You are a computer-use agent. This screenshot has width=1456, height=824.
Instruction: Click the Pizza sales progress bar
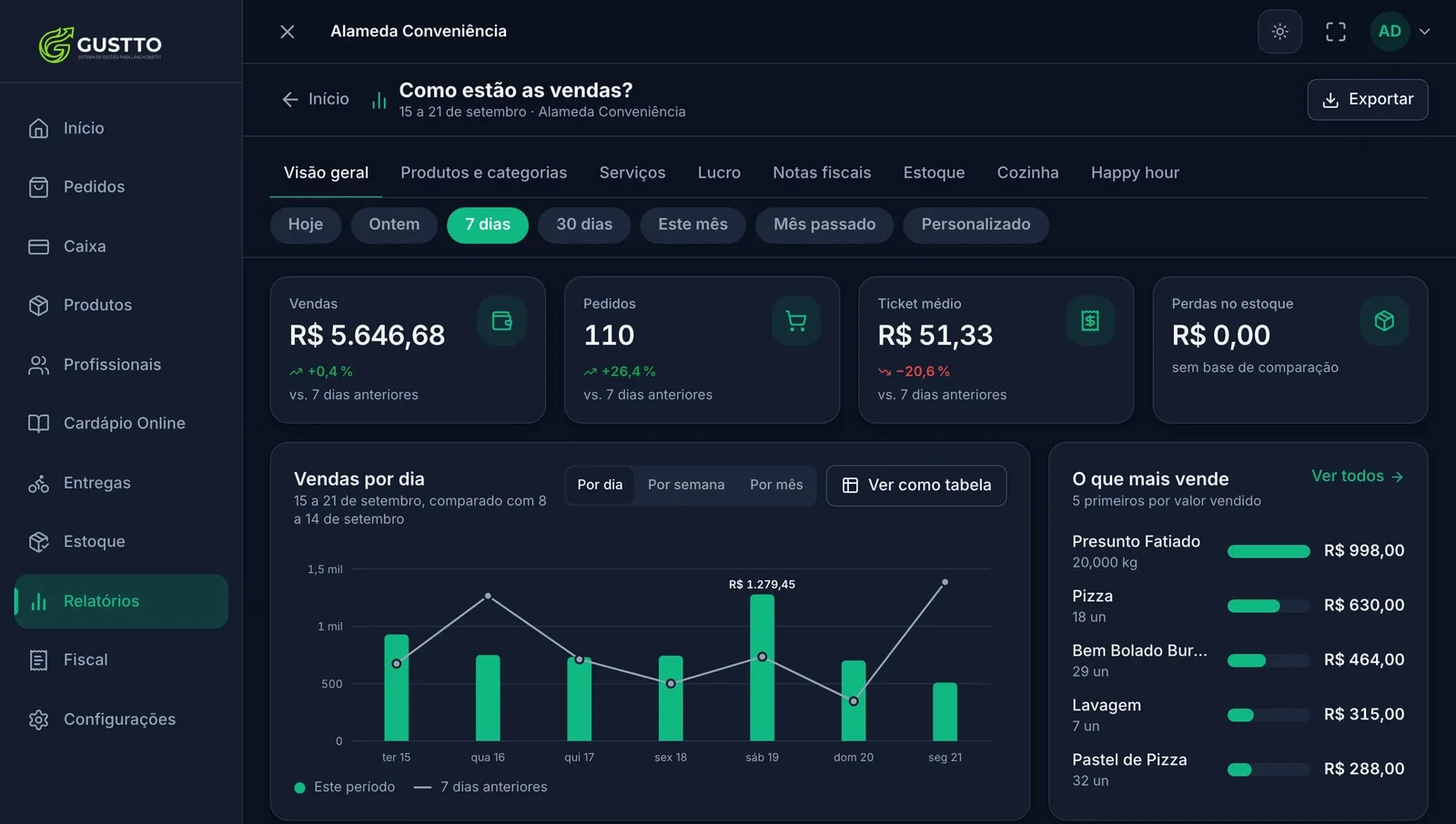1269,606
